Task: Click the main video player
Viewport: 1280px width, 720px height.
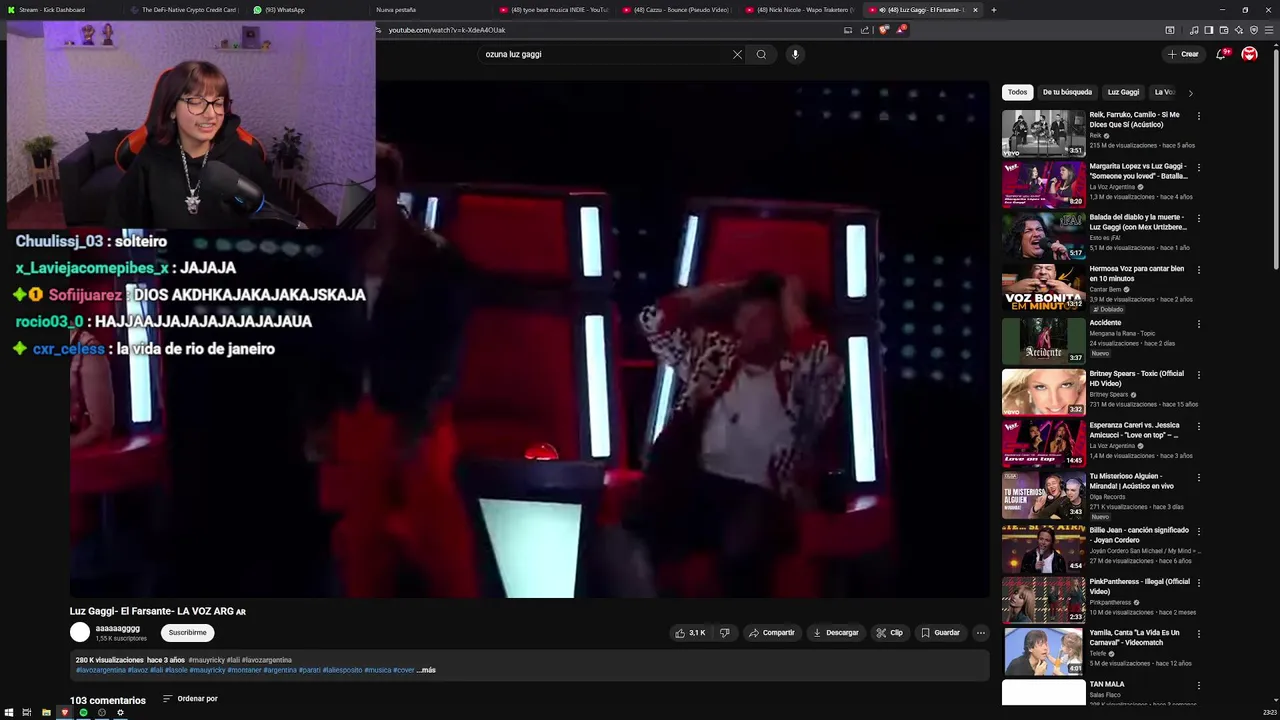Action: pyautogui.click(x=529, y=340)
